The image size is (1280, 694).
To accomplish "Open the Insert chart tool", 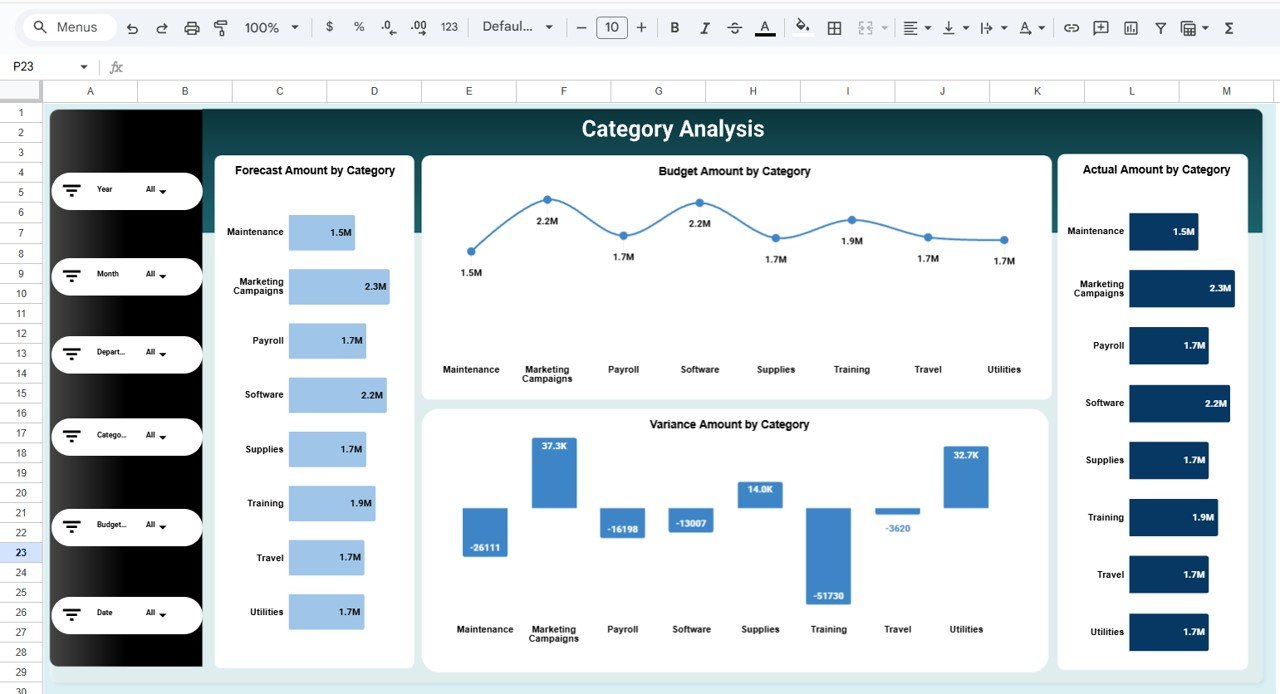I will pyautogui.click(x=1130, y=27).
